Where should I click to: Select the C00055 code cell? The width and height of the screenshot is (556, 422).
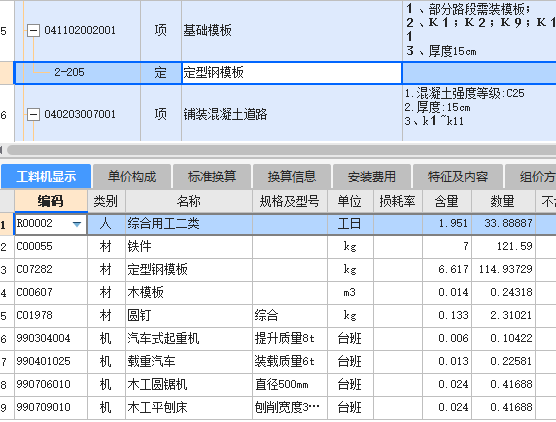tap(51, 246)
